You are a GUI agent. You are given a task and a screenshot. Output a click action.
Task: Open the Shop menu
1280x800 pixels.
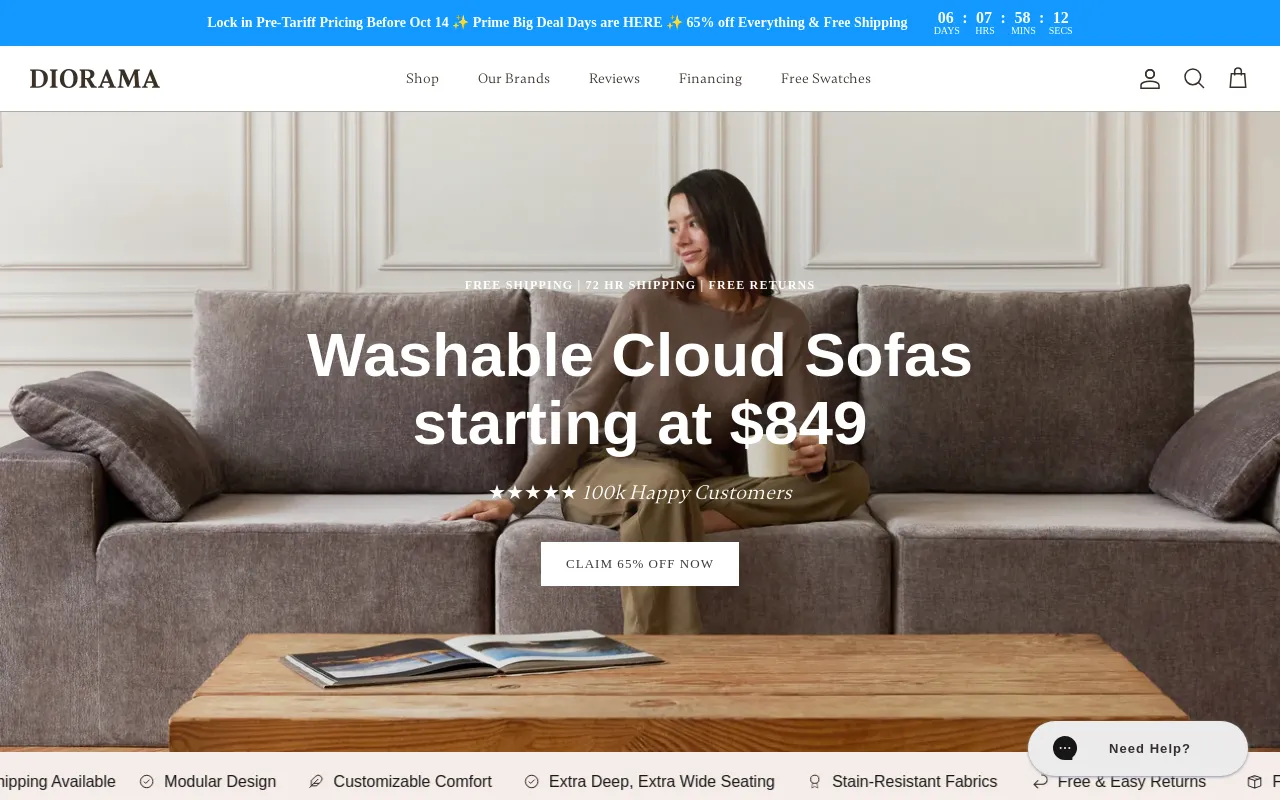tap(422, 79)
